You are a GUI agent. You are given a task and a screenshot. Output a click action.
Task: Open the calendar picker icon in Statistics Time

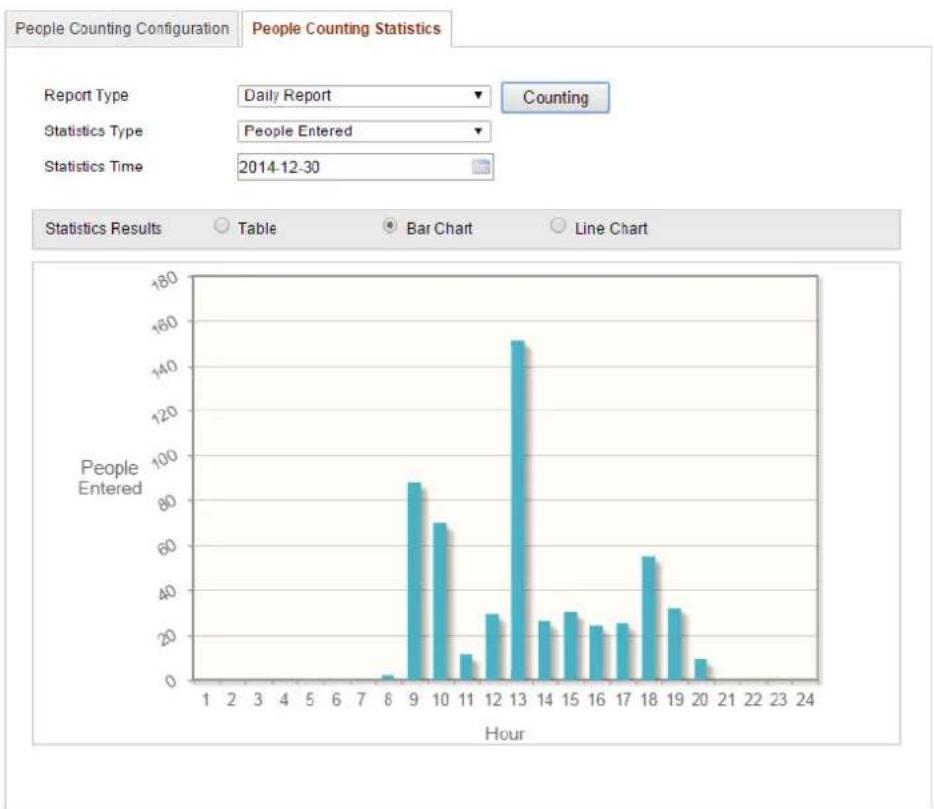pos(481,167)
